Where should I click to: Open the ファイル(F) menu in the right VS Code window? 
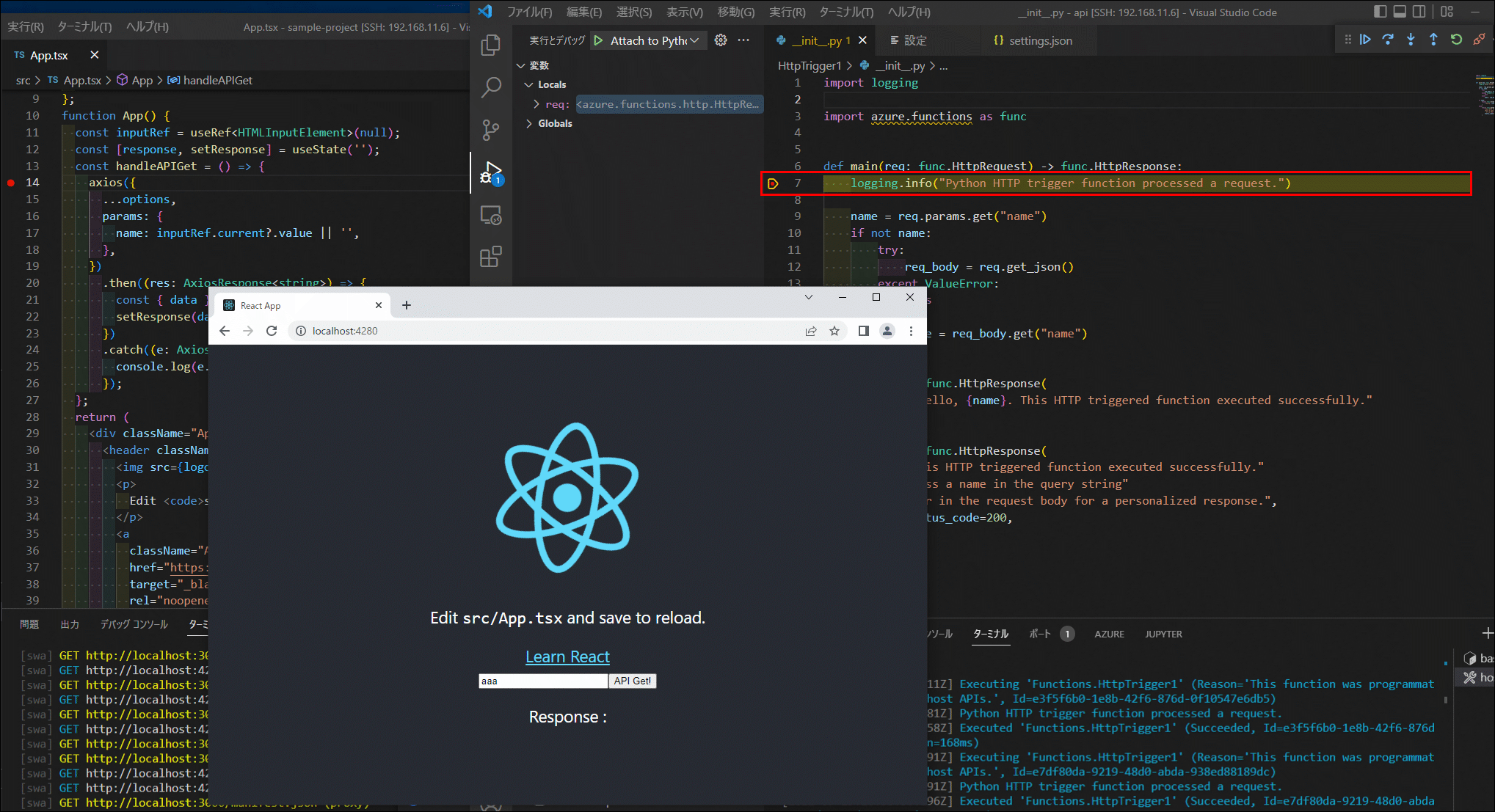pyautogui.click(x=529, y=12)
